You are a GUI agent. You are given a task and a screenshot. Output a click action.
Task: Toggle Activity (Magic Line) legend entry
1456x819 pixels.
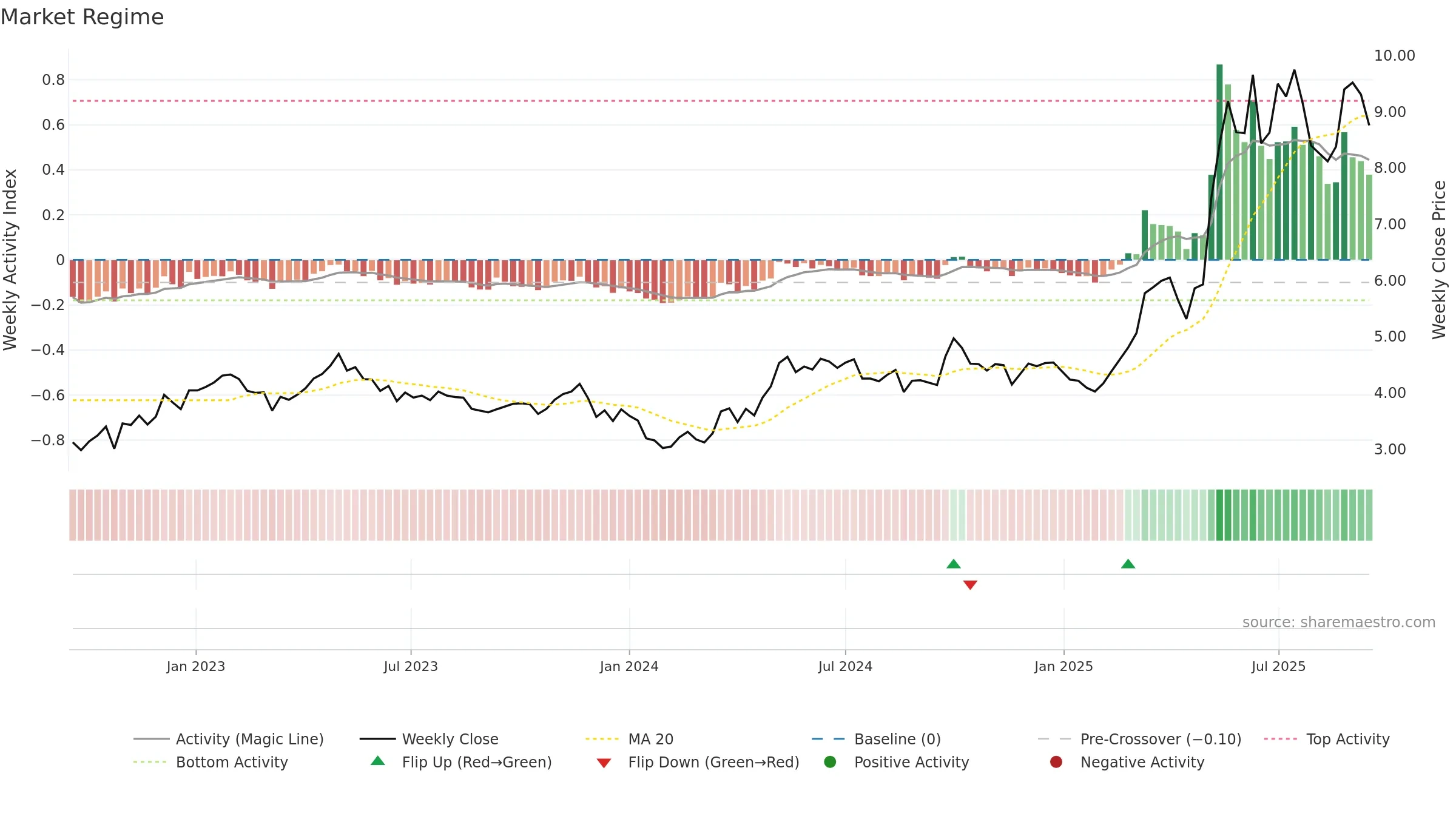point(229,739)
